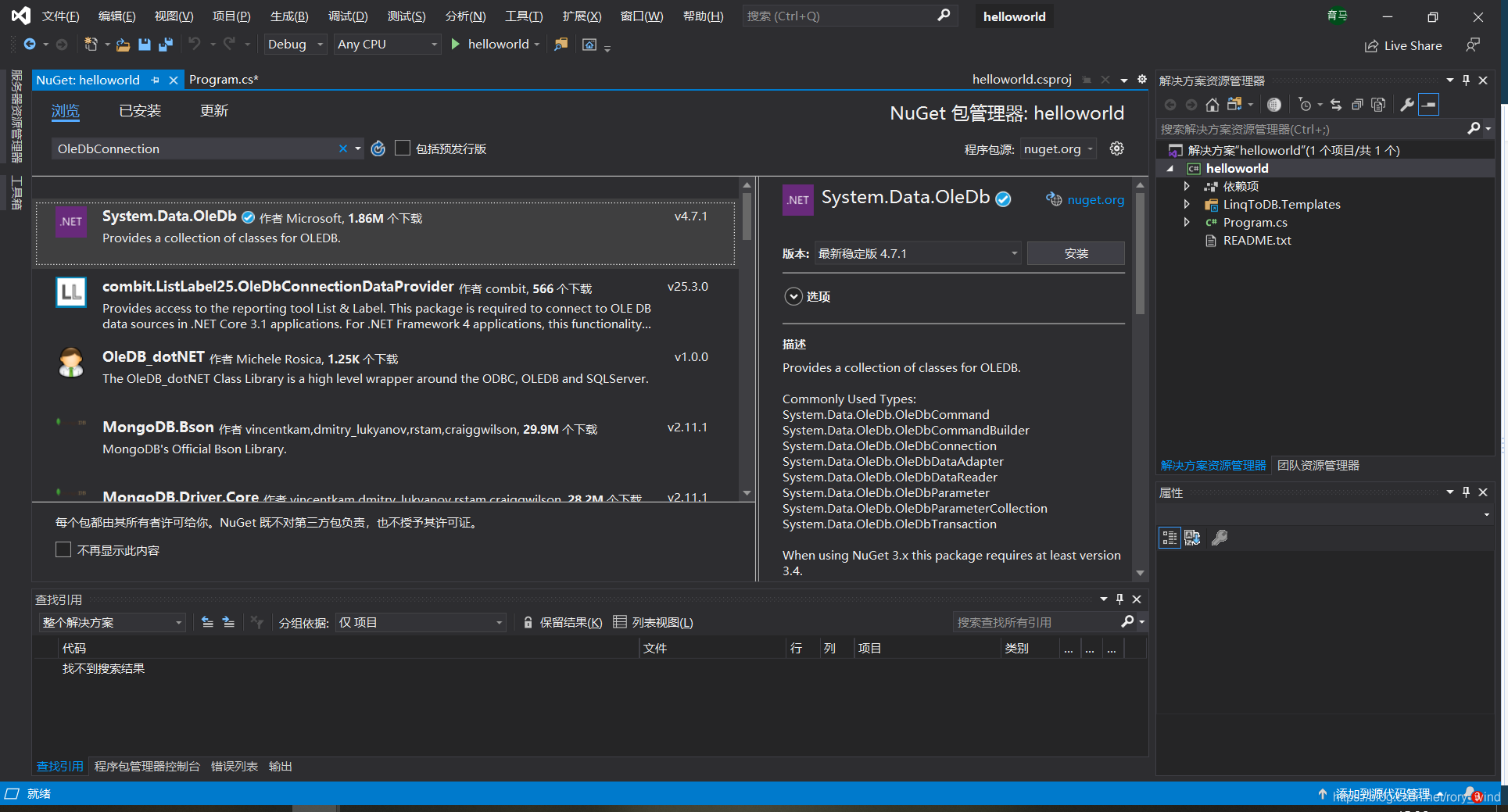This screenshot has height=812, width=1508.
Task: Open Solution Explorer properties with wrench icon
Action: [1406, 104]
